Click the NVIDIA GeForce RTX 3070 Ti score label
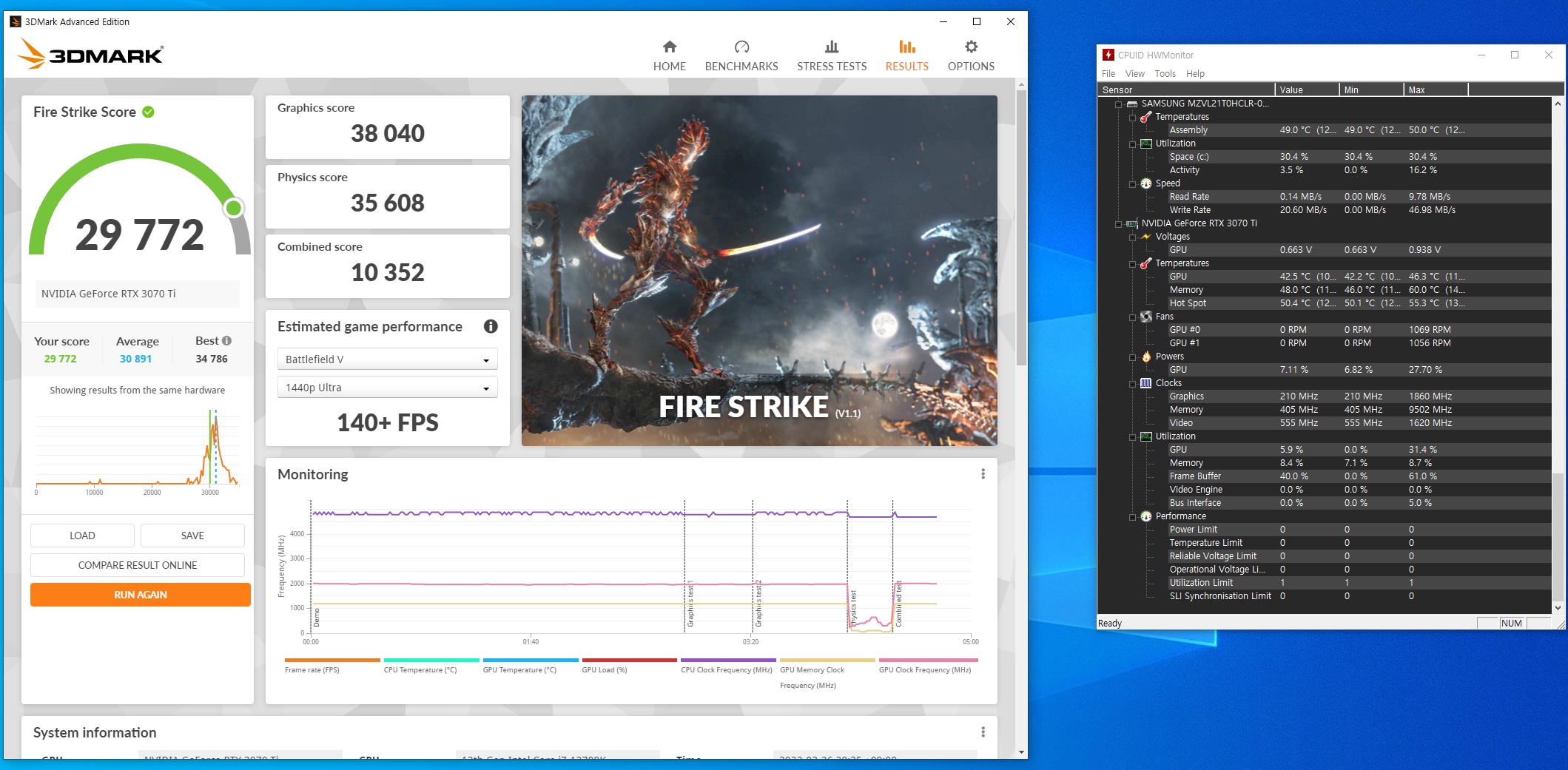Viewport: 1568px width, 770px height. click(138, 294)
